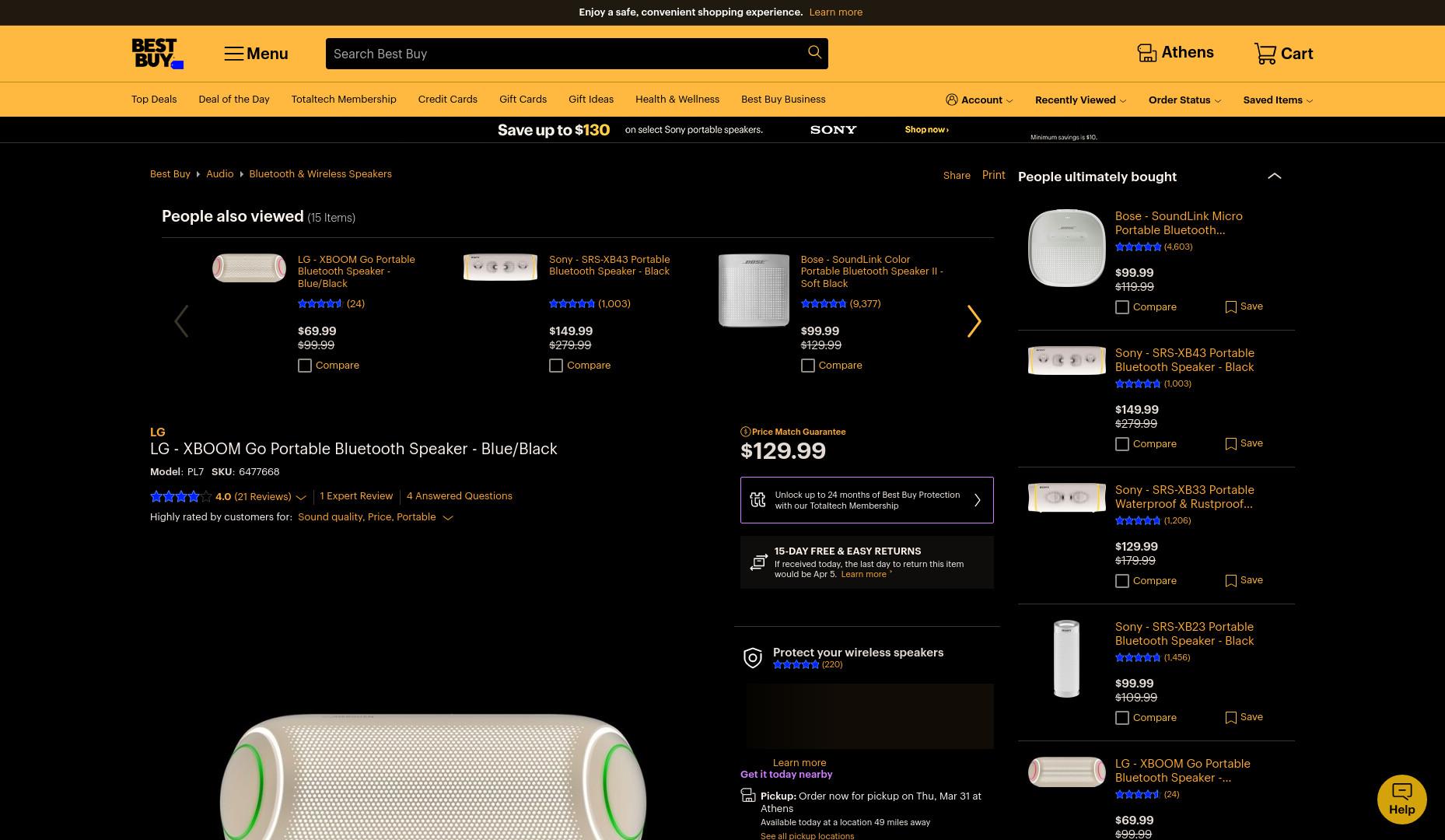Viewport: 1445px width, 840px height.
Task: Expand the Account dropdown
Action: click(x=1009, y=100)
